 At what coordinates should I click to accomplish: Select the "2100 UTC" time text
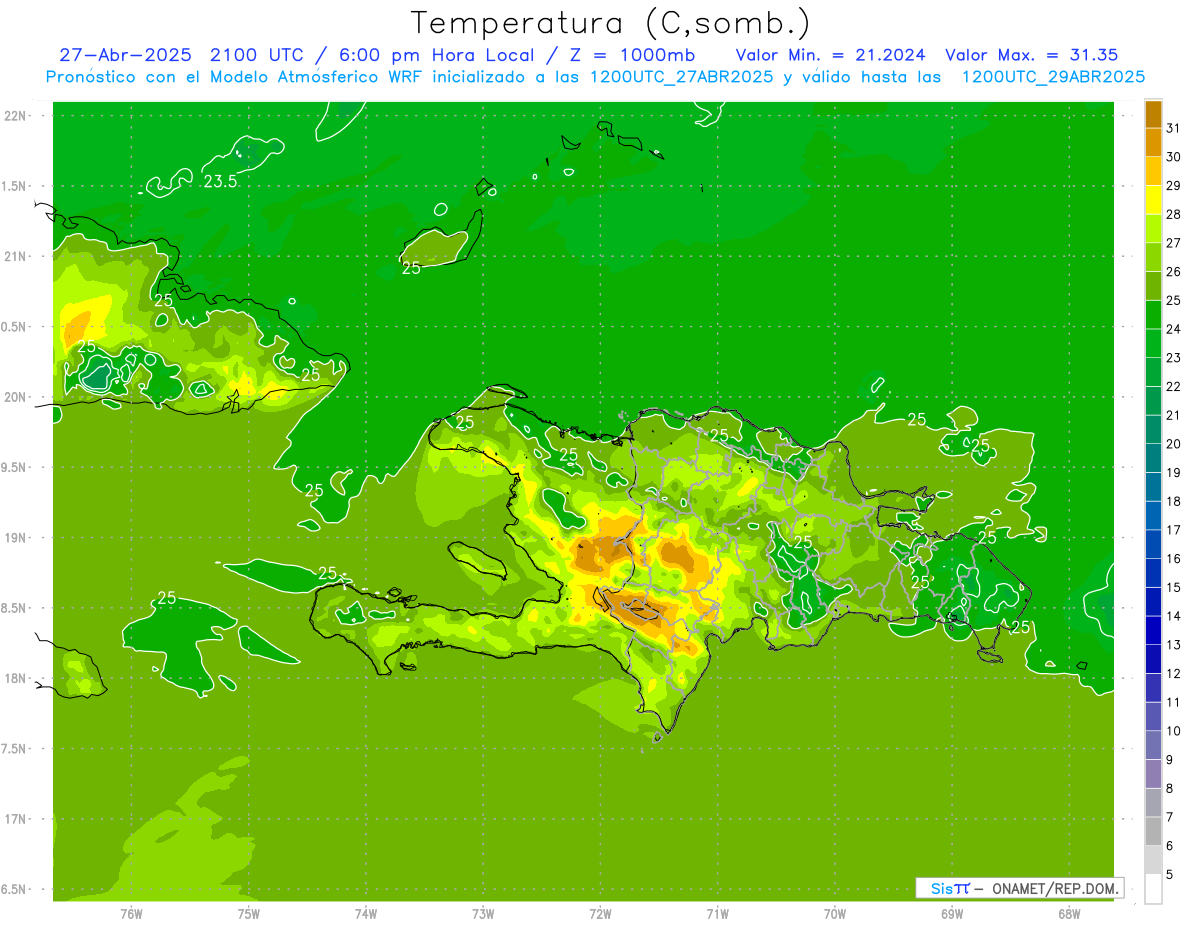click(x=256, y=55)
